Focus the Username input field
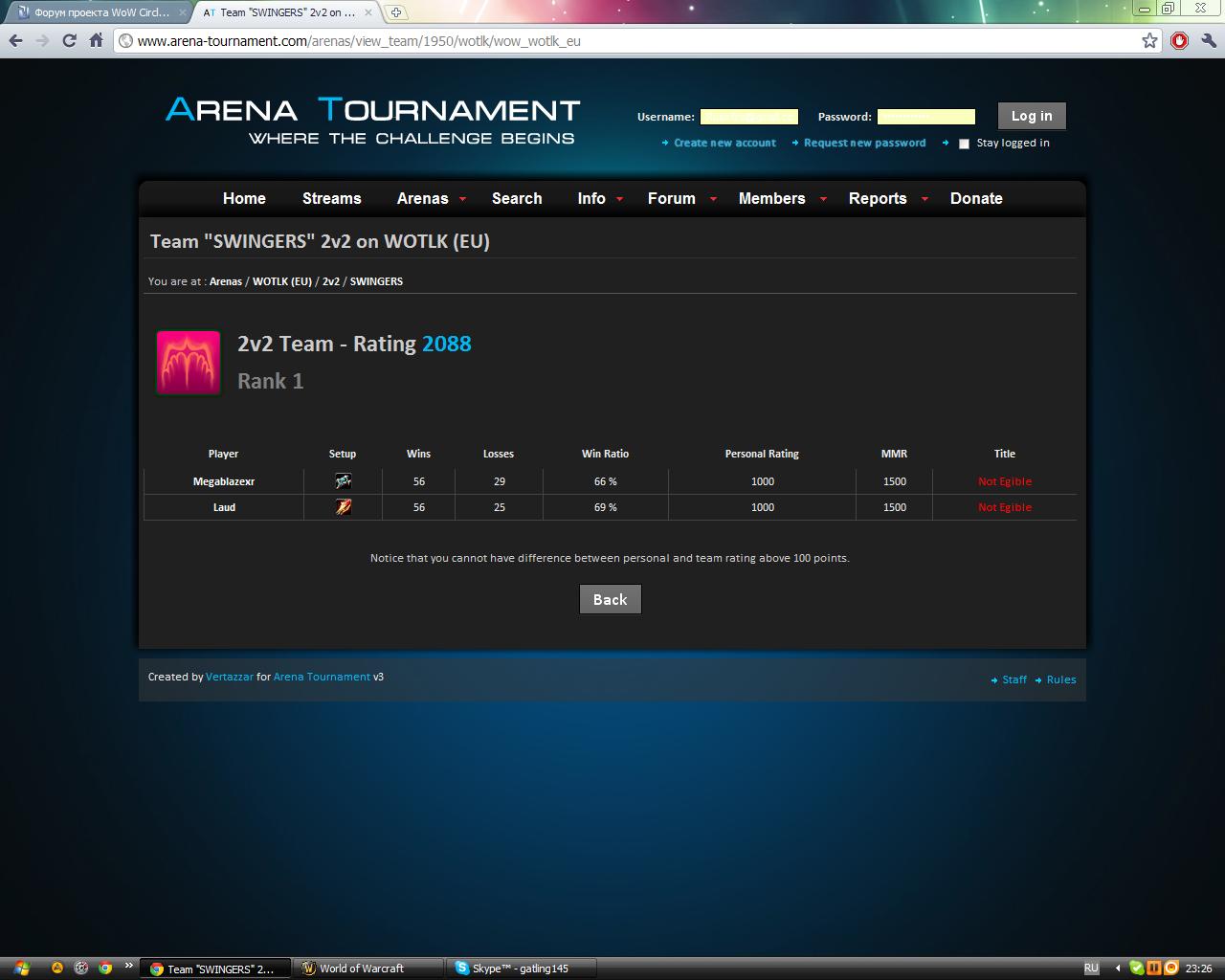 749,117
